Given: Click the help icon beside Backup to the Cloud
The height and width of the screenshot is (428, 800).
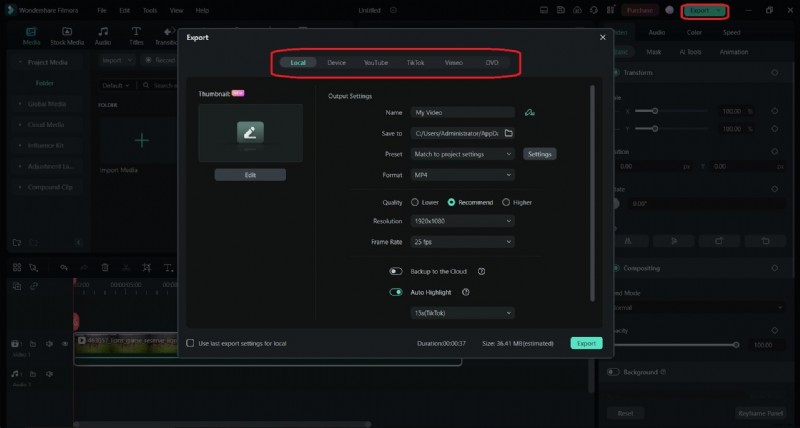Looking at the screenshot, I should pos(481,271).
